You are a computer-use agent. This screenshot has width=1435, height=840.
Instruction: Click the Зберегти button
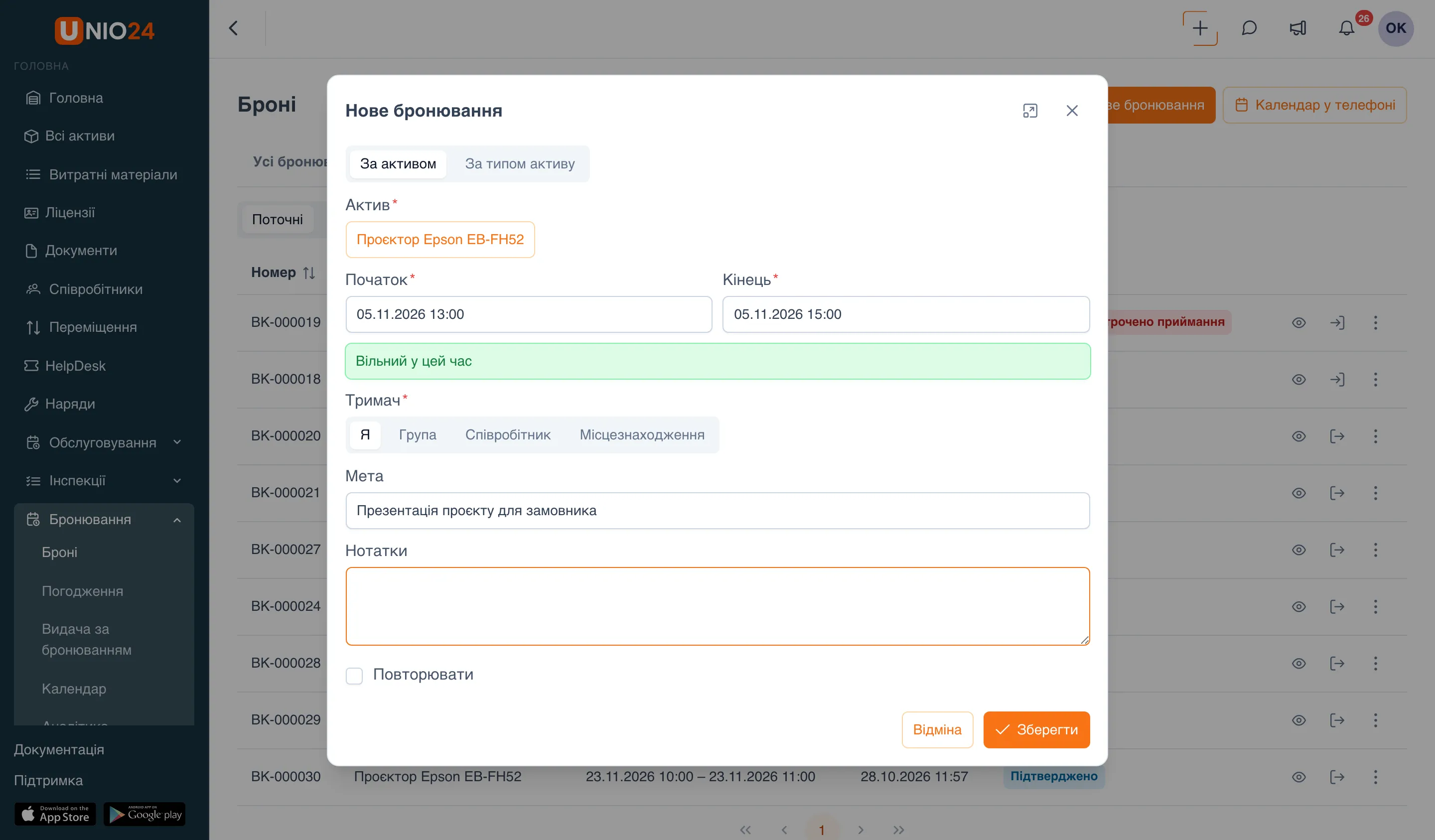(1036, 729)
